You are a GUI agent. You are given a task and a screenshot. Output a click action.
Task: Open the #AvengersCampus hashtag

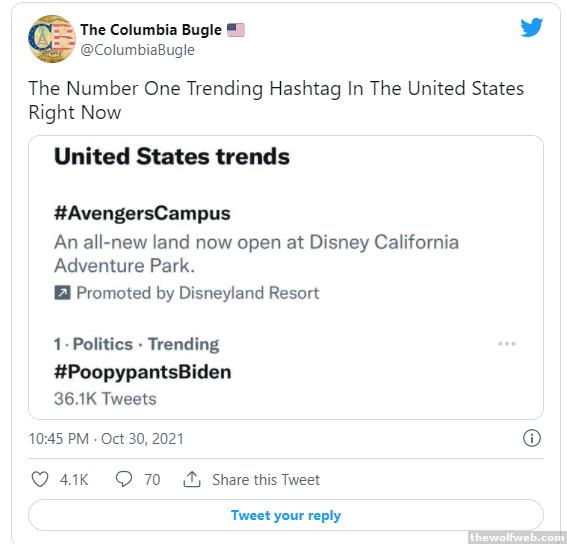(142, 213)
